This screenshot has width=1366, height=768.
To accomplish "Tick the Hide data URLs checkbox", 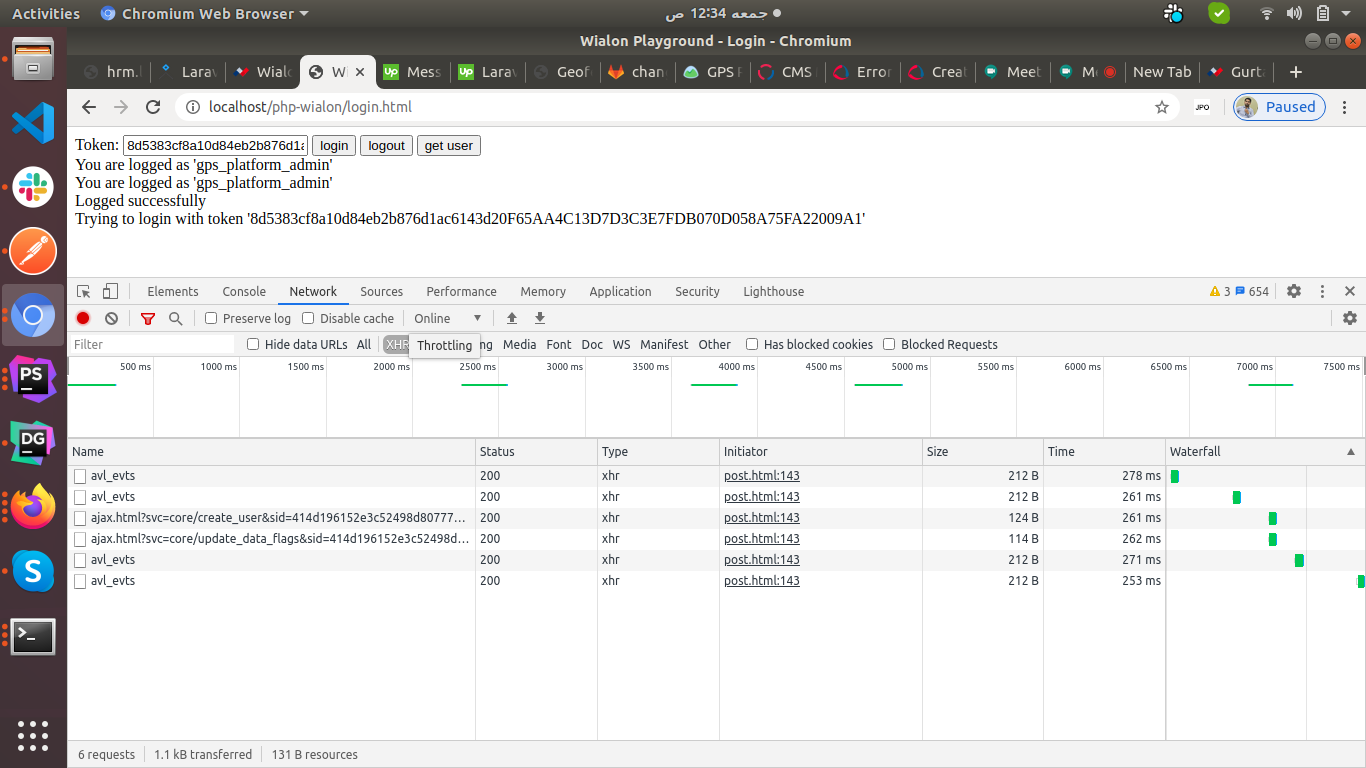I will click(253, 344).
